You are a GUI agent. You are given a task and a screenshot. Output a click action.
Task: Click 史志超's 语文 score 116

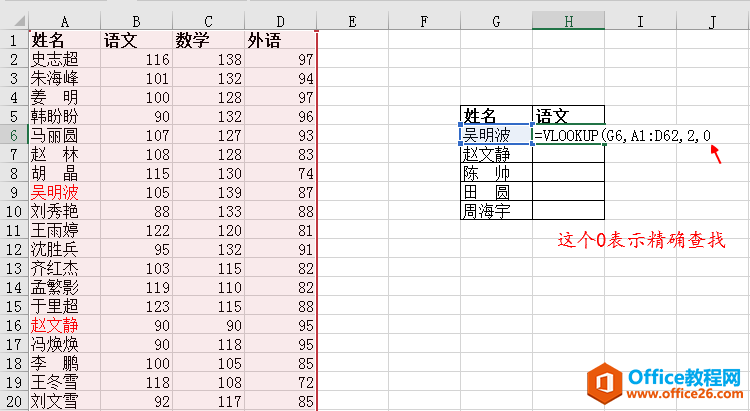point(136,59)
